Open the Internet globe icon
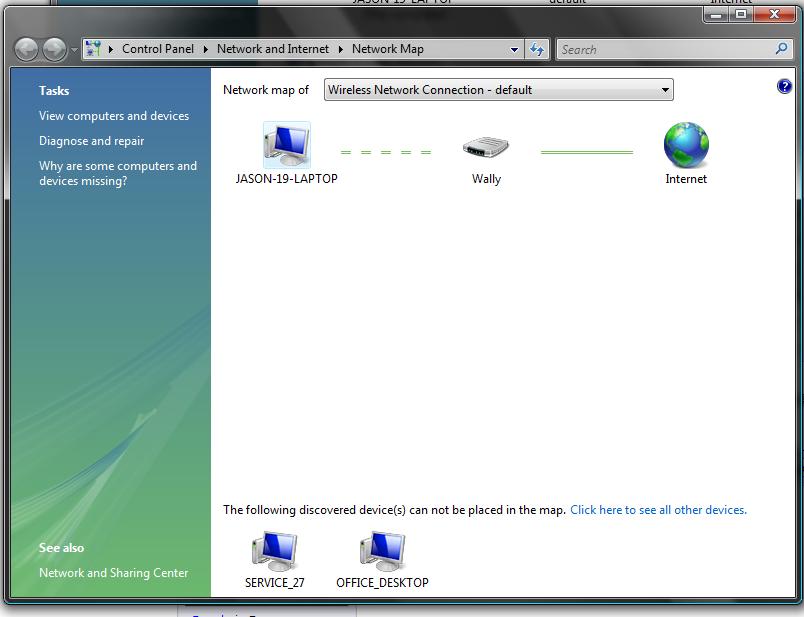The height and width of the screenshot is (617, 804). tap(686, 145)
